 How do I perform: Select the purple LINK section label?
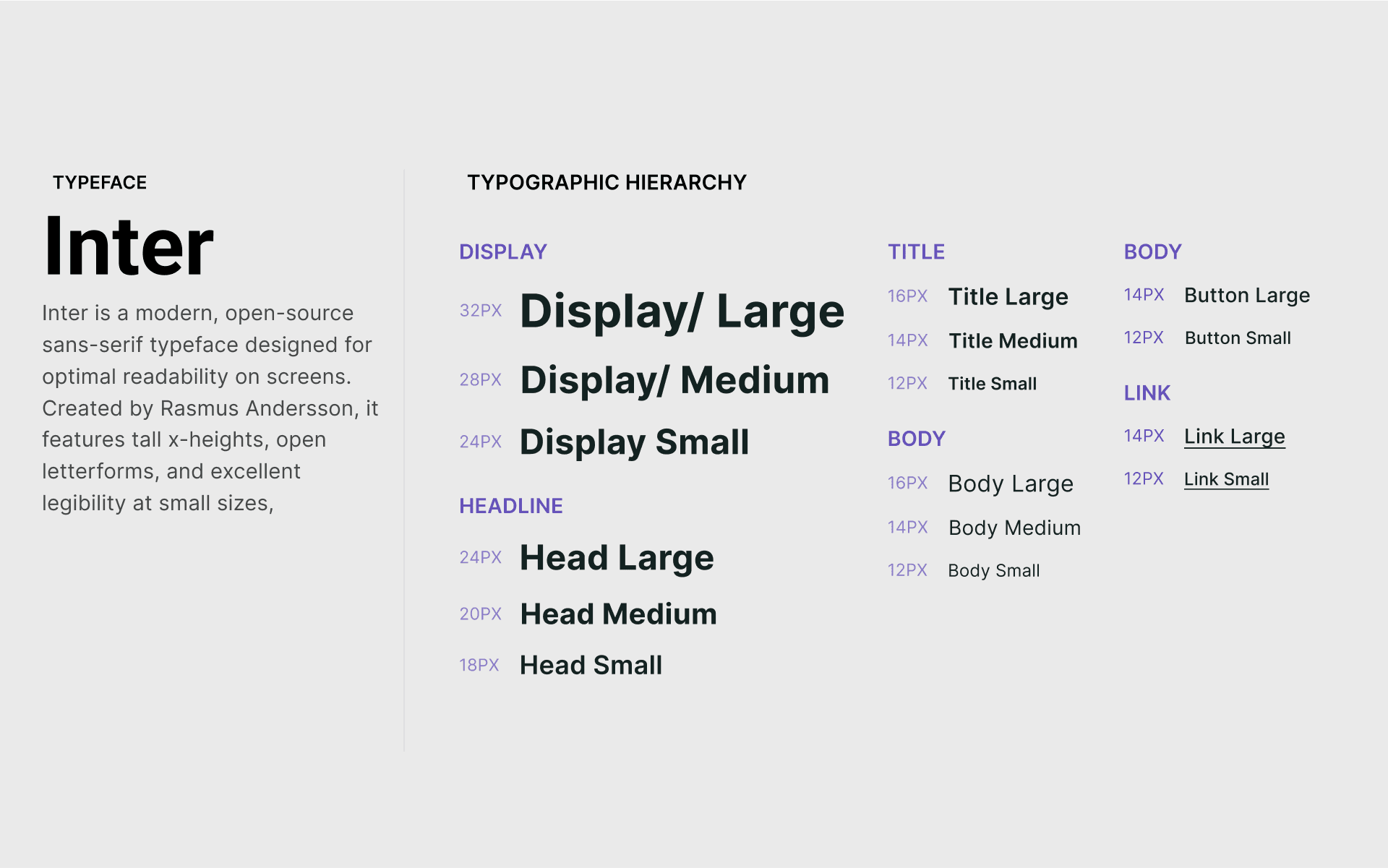(1147, 393)
